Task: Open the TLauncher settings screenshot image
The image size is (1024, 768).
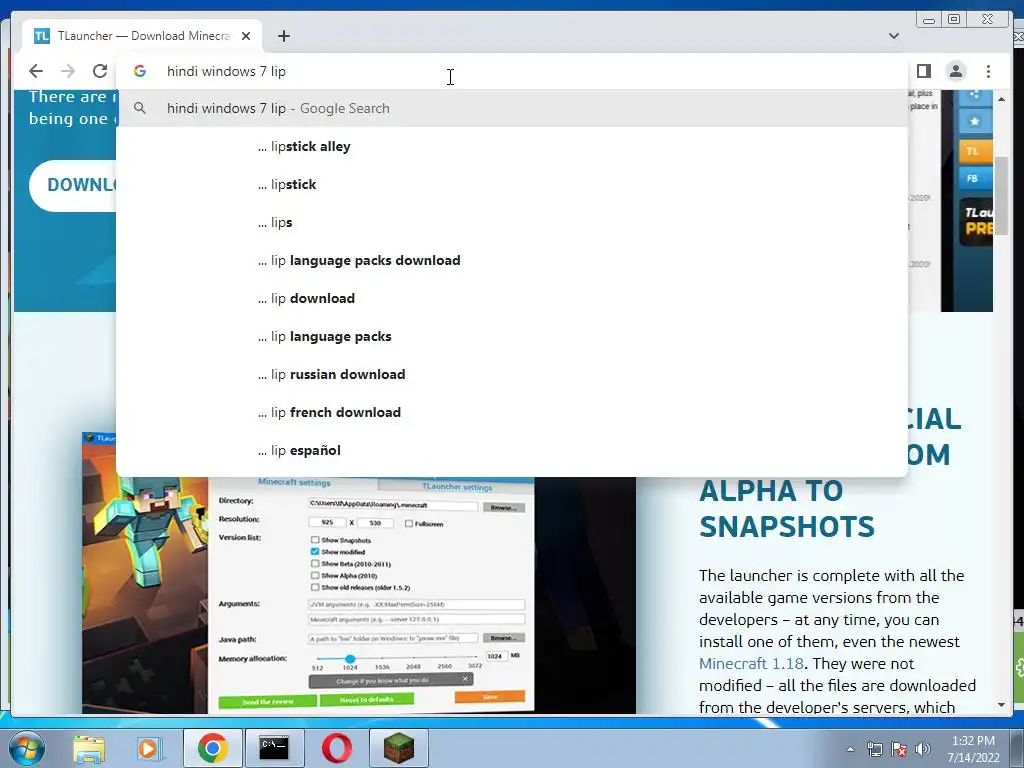Action: [x=359, y=594]
